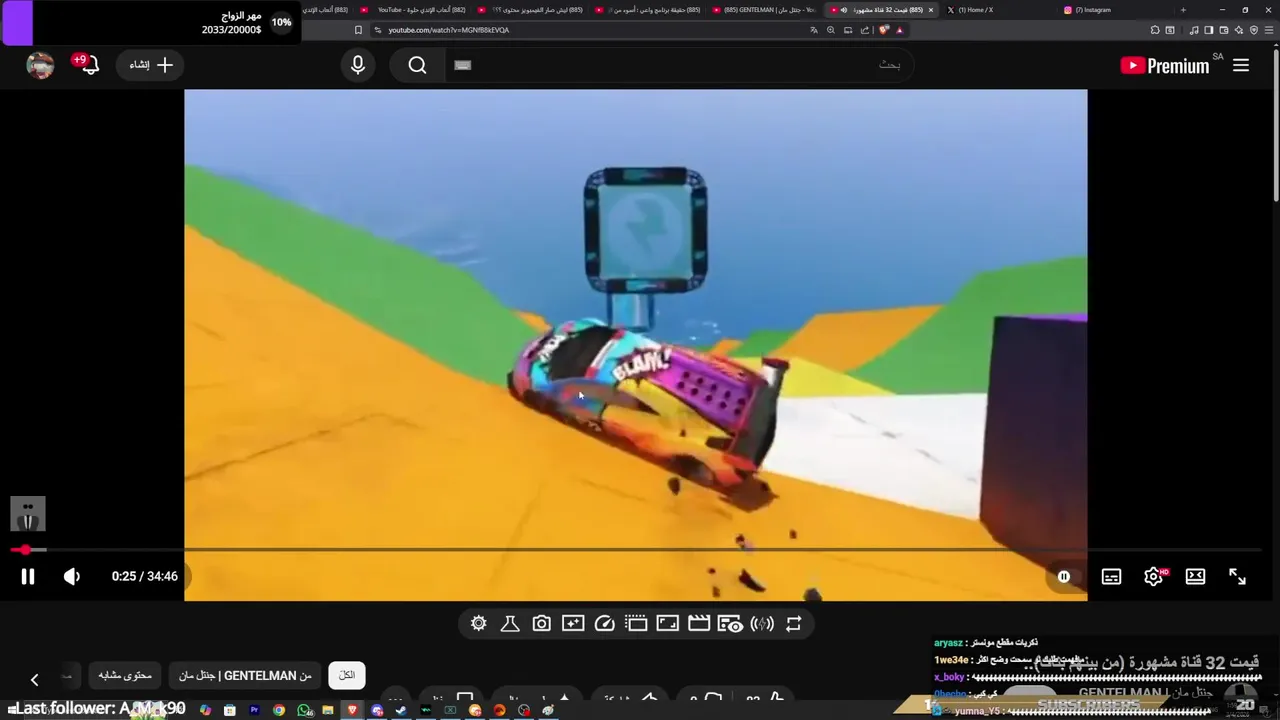Start voice search microphone
The image size is (1280, 720).
pyautogui.click(x=358, y=65)
